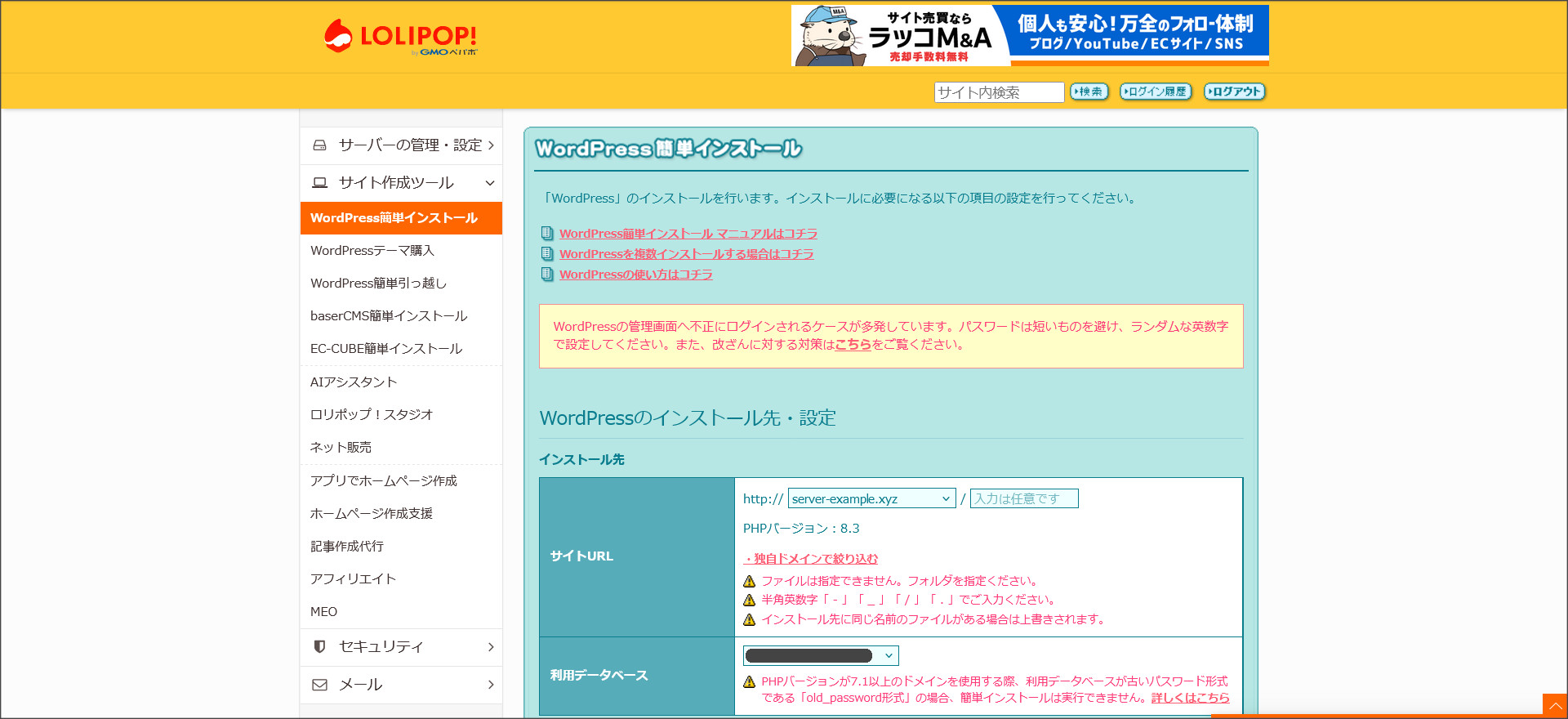The image size is (1568, 719).
Task: Select WordPress簡単インストール in sidebar
Action: (x=401, y=218)
